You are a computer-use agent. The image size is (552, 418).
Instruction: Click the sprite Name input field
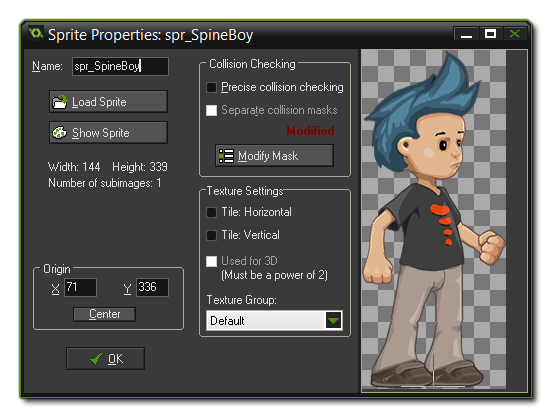[120, 66]
